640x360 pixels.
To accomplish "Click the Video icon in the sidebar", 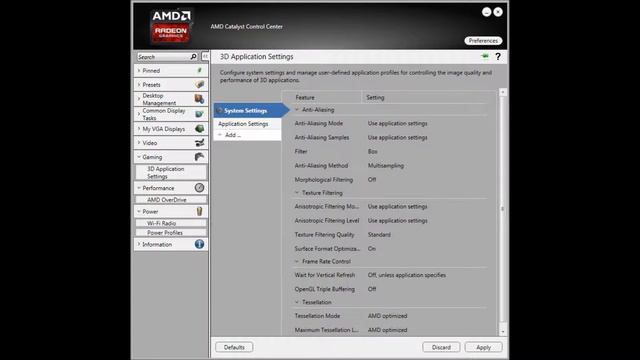I will (x=199, y=143).
